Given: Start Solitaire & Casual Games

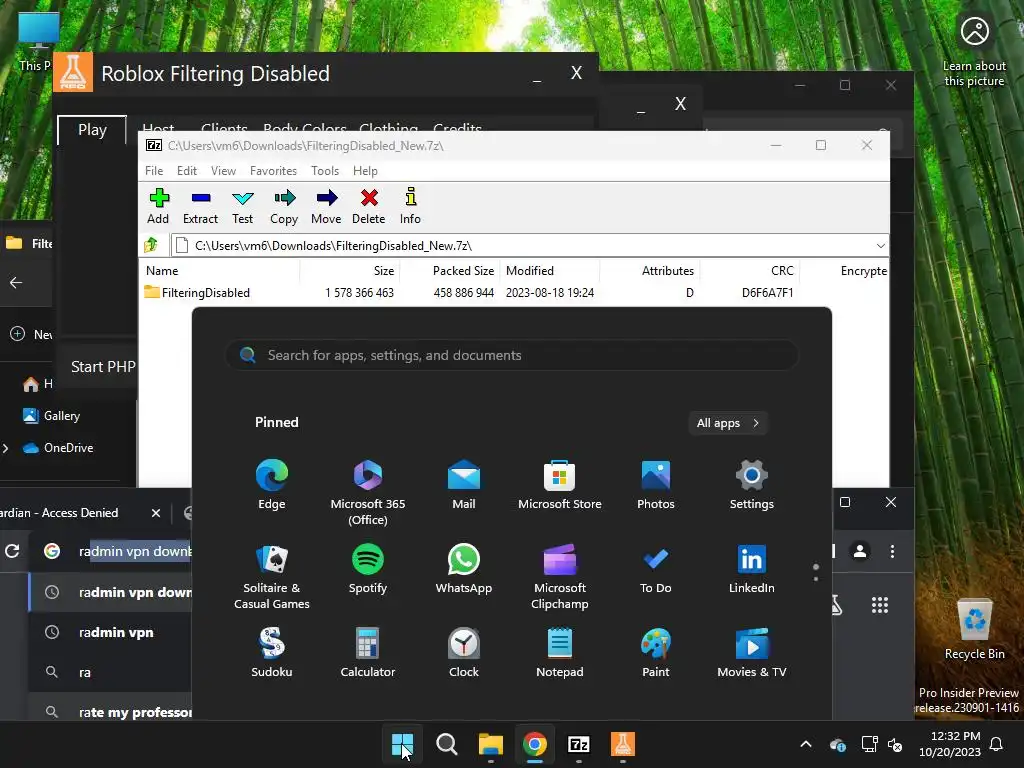Looking at the screenshot, I should pyautogui.click(x=272, y=576).
